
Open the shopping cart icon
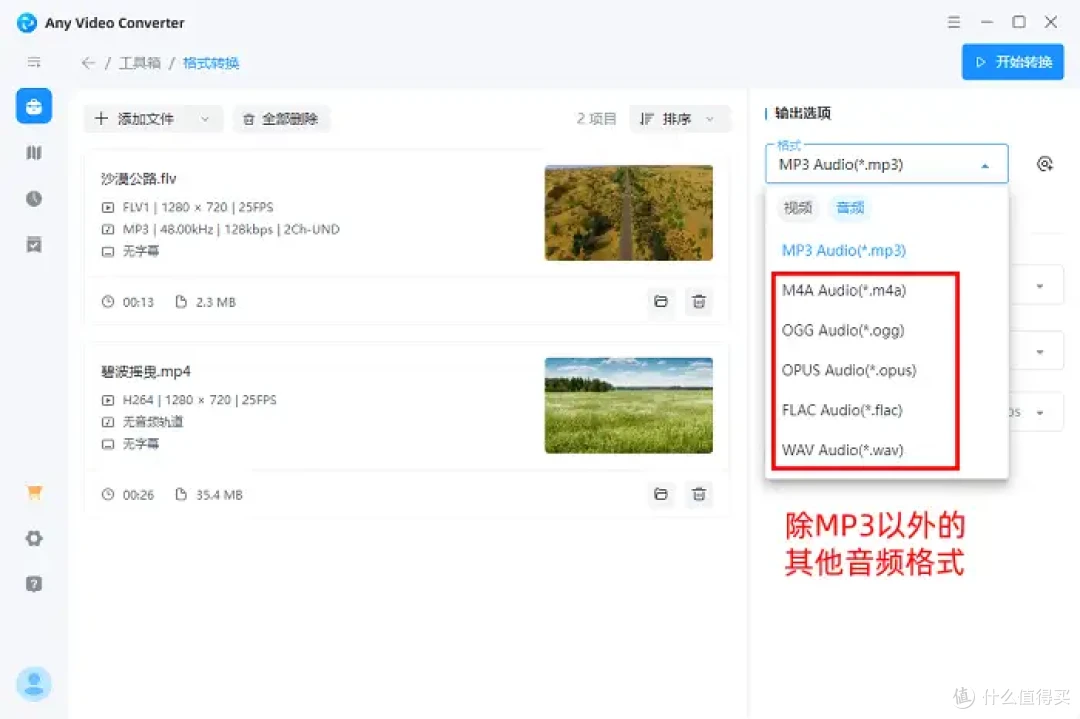click(x=34, y=492)
